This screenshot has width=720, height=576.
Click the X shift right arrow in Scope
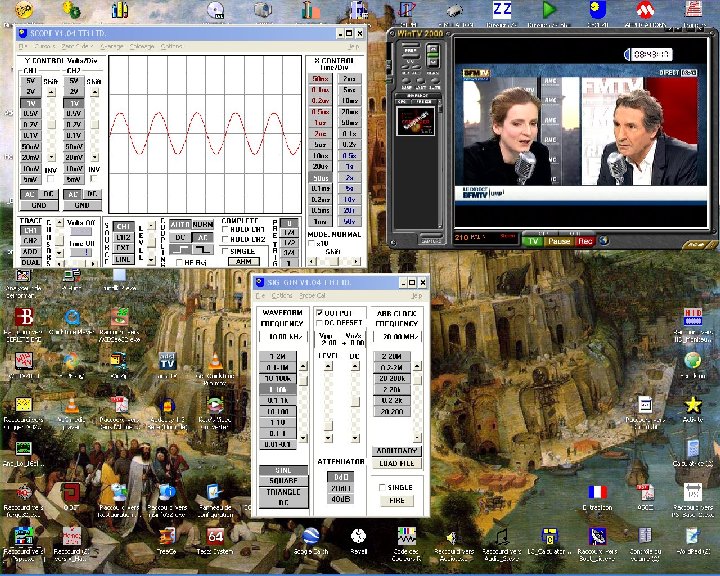point(356,261)
